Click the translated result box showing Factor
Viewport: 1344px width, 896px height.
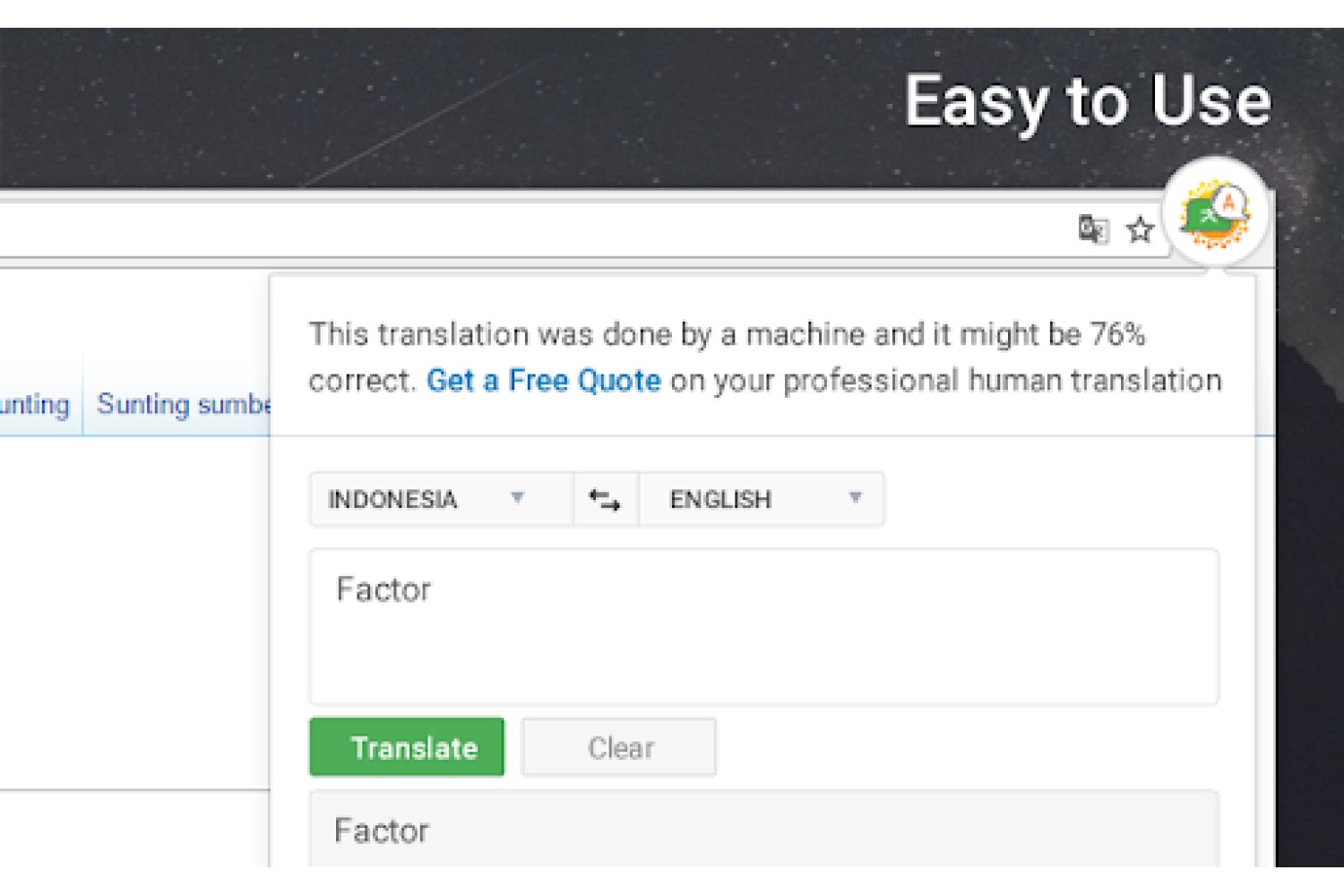[x=763, y=830]
